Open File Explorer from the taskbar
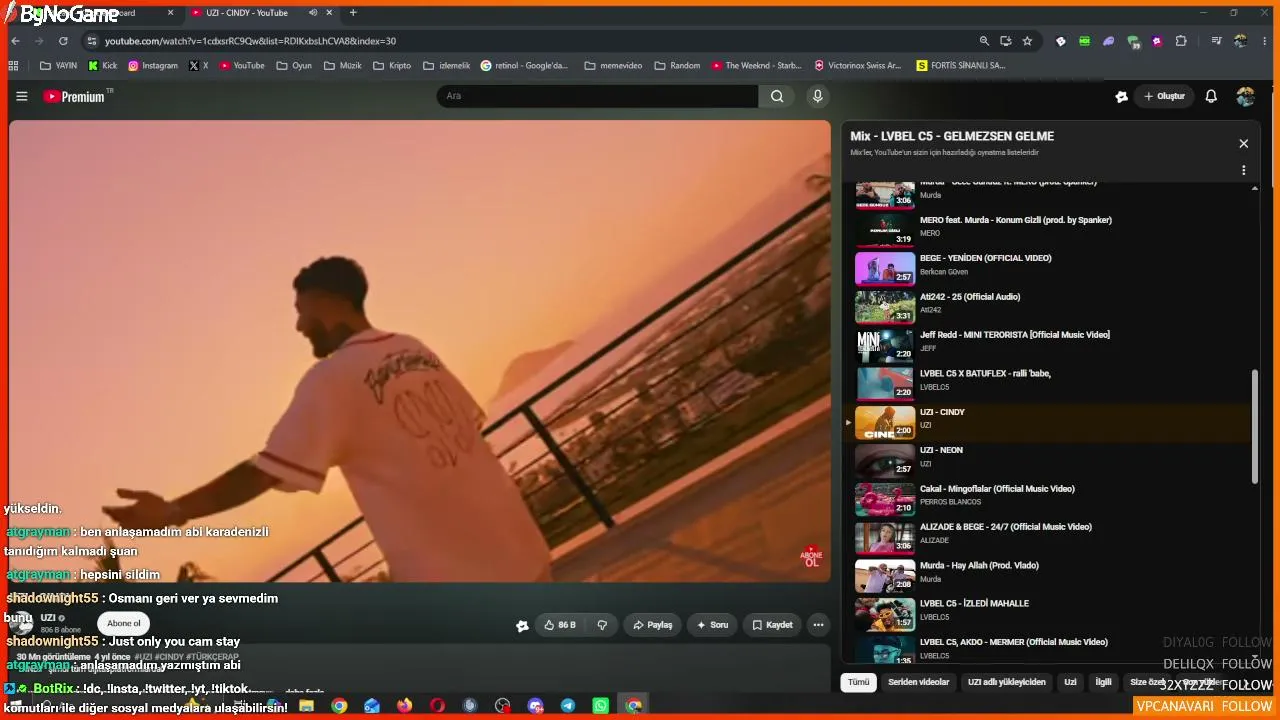 point(306,705)
